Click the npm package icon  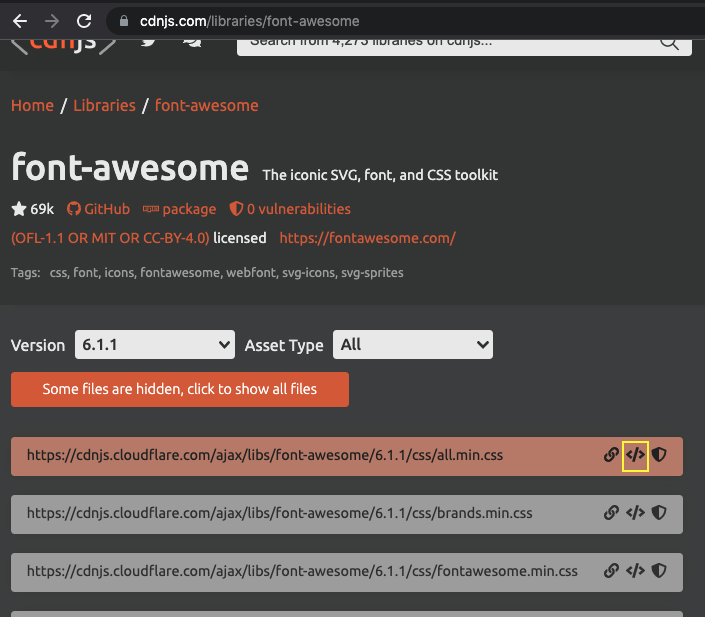151,209
